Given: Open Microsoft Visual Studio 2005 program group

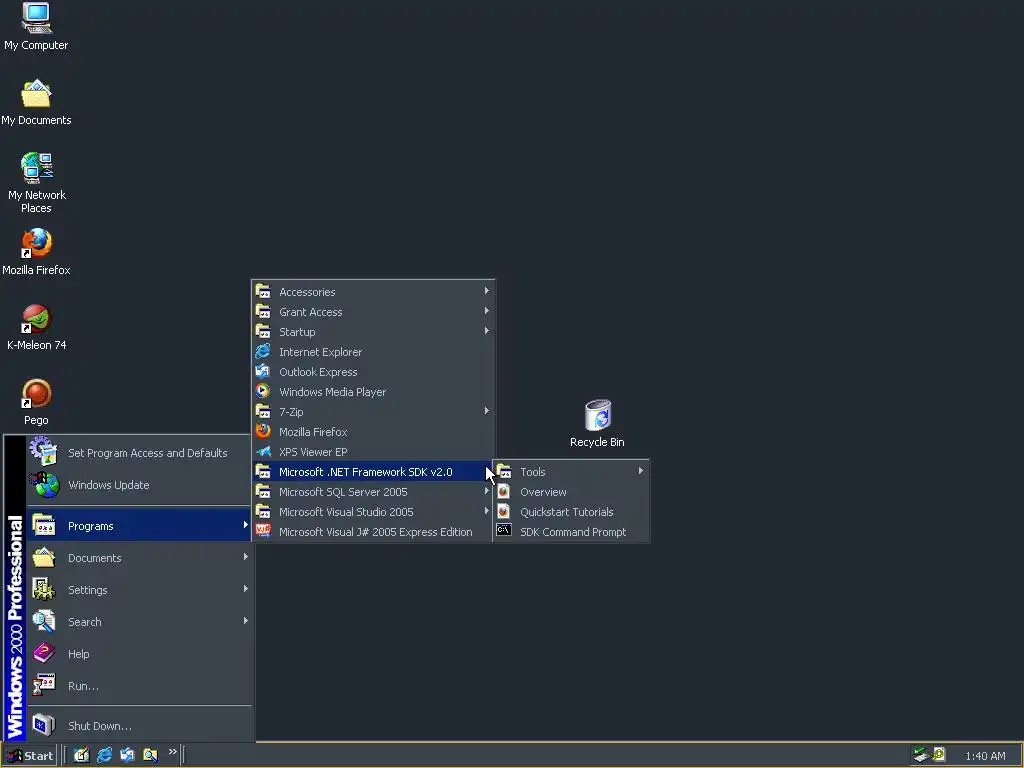Looking at the screenshot, I should [x=373, y=512].
